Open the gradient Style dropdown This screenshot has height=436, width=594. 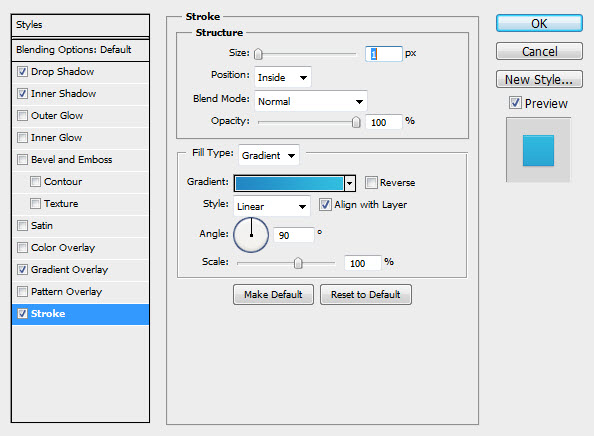pyautogui.click(x=272, y=206)
